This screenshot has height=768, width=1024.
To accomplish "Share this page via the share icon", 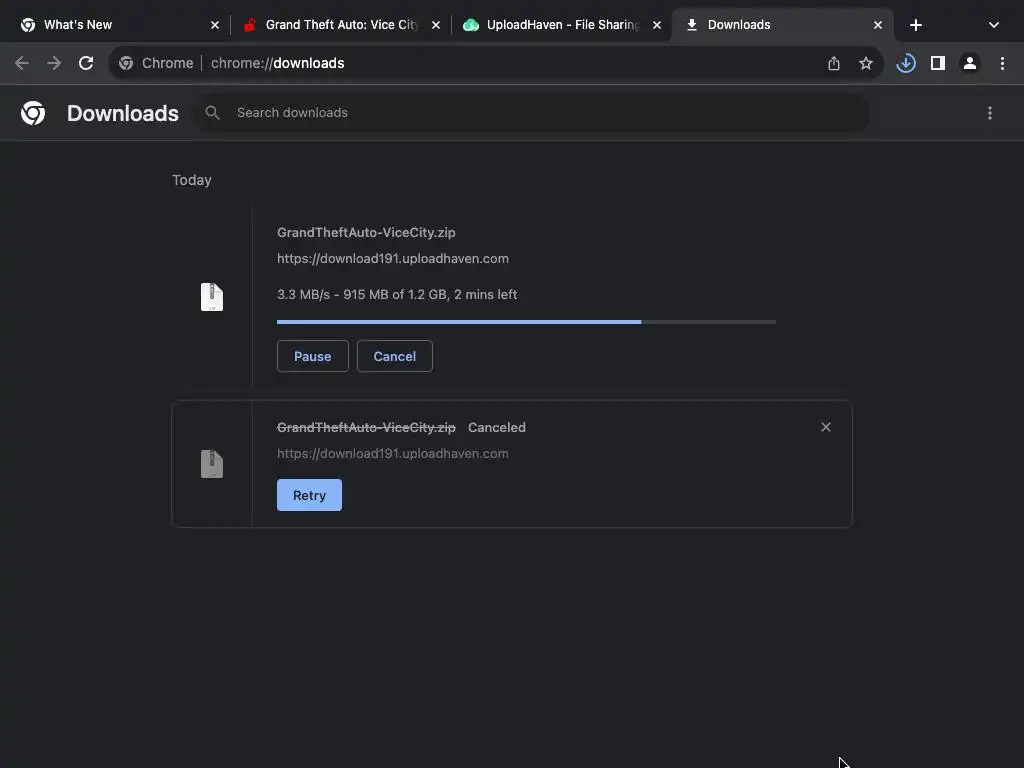I will tap(833, 63).
